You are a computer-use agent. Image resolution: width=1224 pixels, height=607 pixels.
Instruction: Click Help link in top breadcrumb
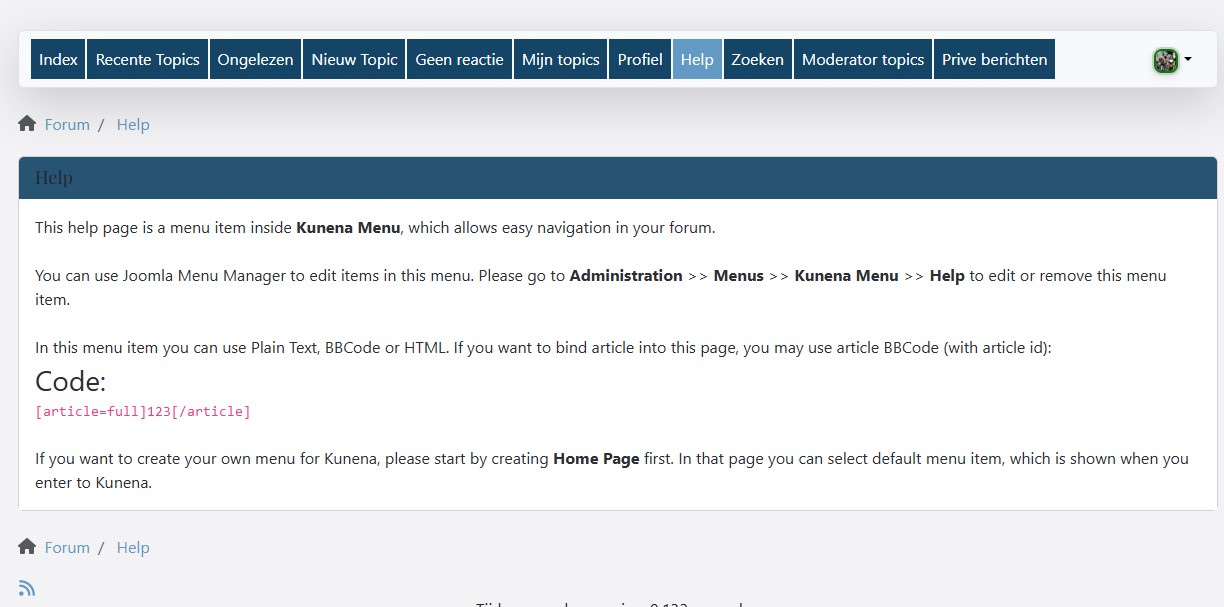[x=133, y=125]
